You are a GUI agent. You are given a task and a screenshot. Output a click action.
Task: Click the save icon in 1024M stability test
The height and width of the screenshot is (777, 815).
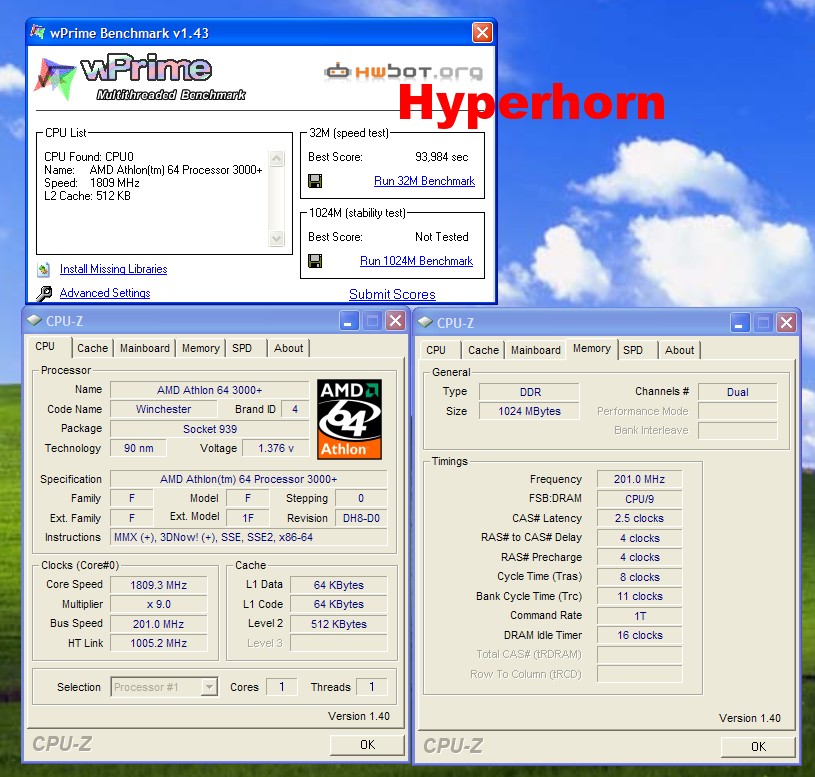pos(315,260)
